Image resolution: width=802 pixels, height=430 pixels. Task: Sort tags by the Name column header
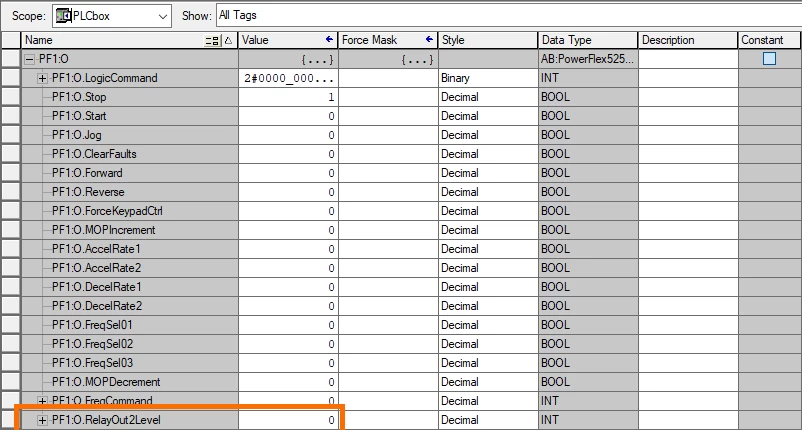[x=129, y=40]
